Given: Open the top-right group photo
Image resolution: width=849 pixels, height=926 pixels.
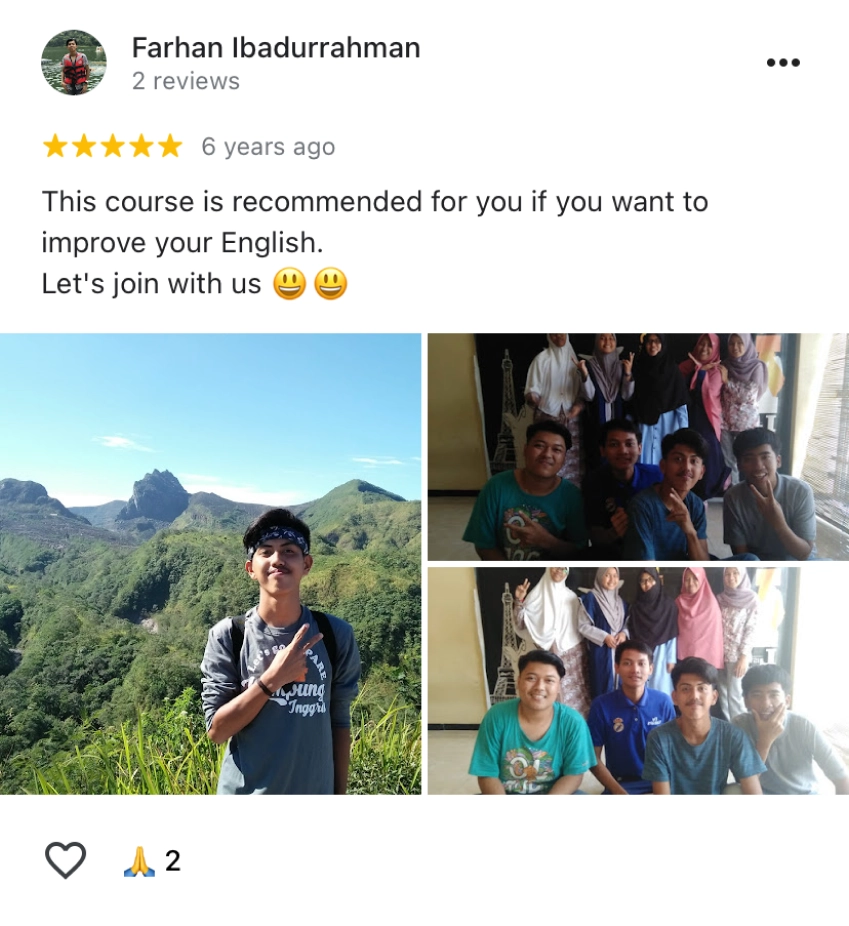Looking at the screenshot, I should [x=638, y=447].
